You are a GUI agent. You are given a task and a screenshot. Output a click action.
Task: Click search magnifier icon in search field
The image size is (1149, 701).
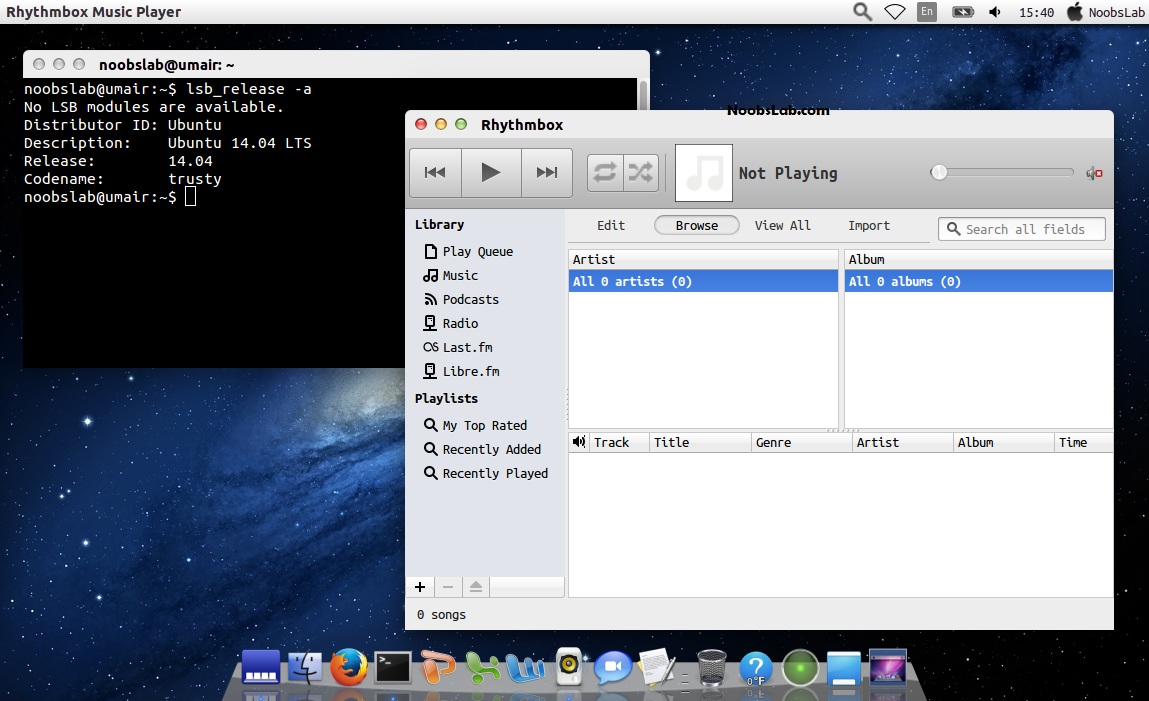[x=953, y=229]
